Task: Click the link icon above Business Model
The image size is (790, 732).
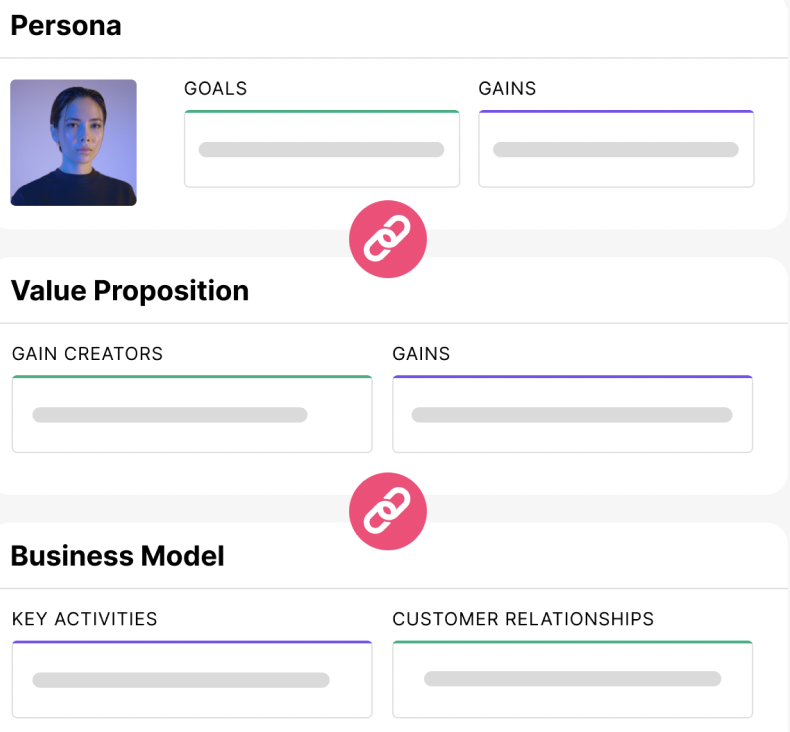Action: (387, 512)
